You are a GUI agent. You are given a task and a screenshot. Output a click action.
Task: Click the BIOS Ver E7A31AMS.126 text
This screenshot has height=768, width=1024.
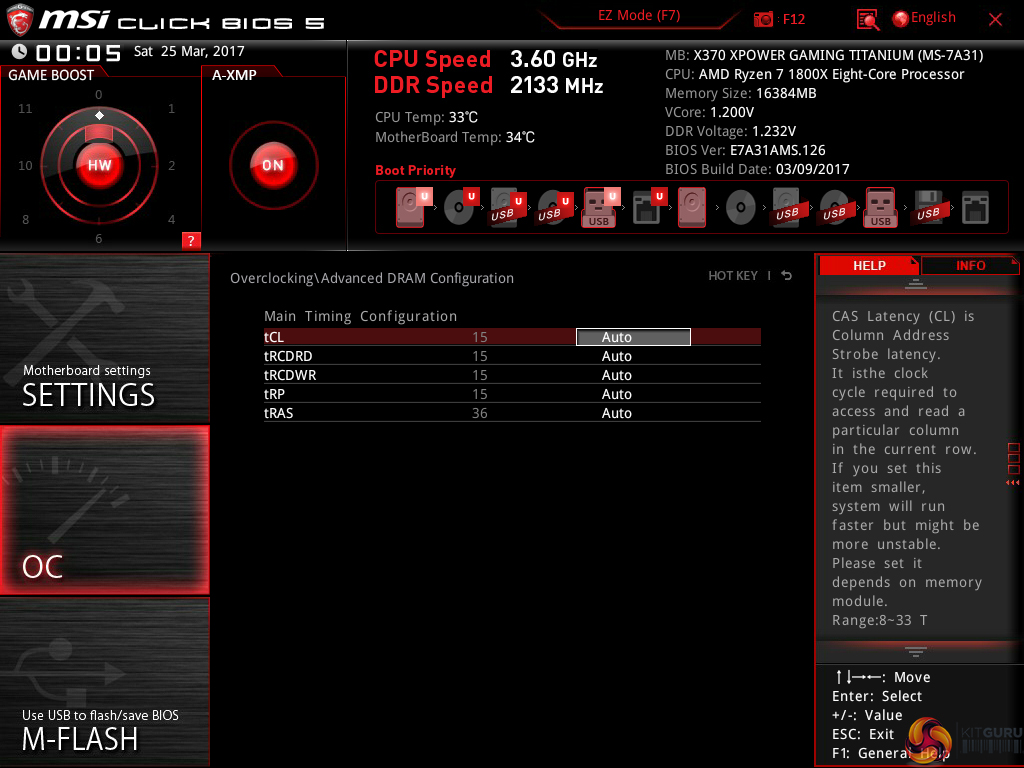(x=745, y=150)
